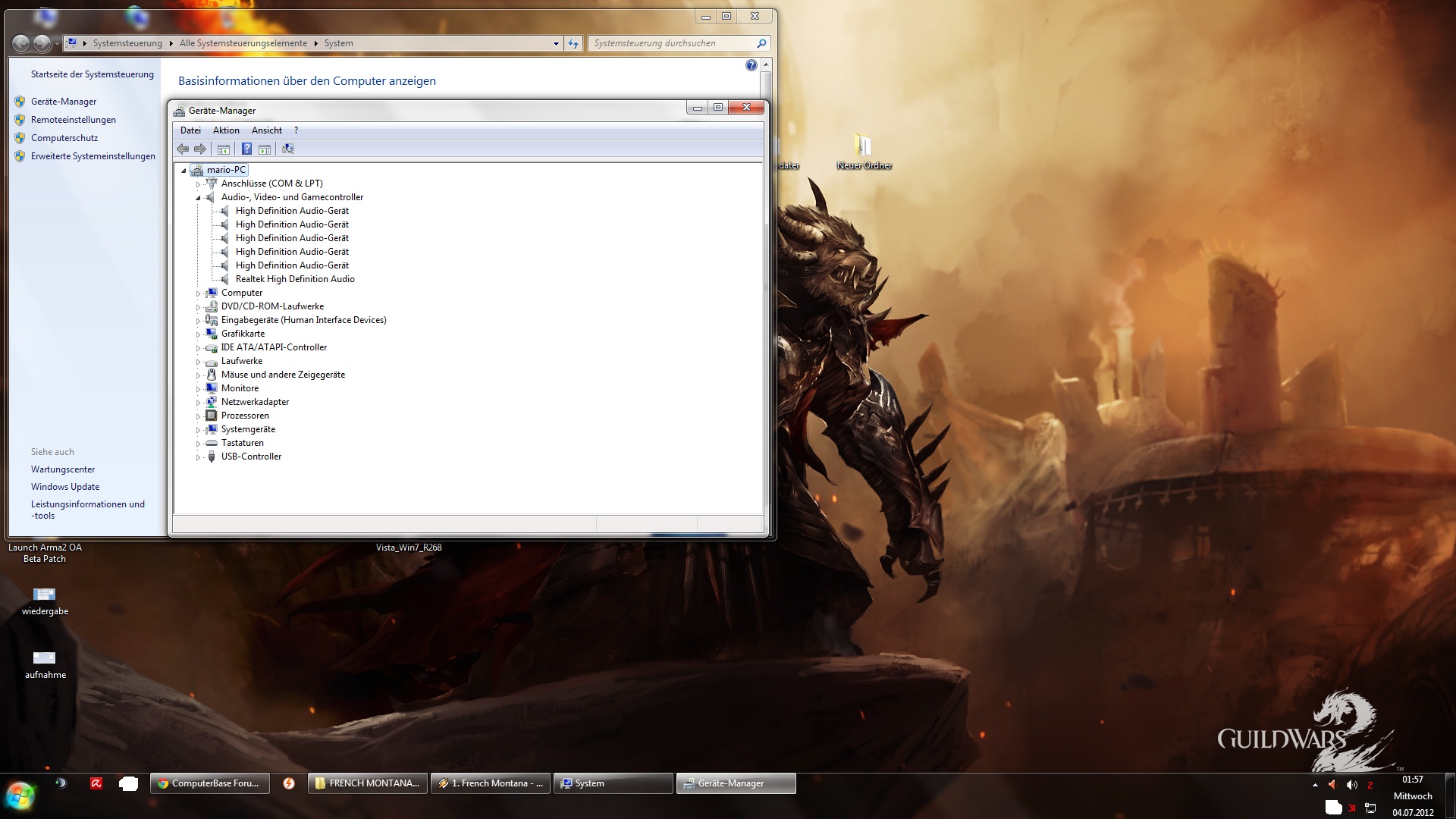Click the refresh button beside address bar

pos(573,43)
